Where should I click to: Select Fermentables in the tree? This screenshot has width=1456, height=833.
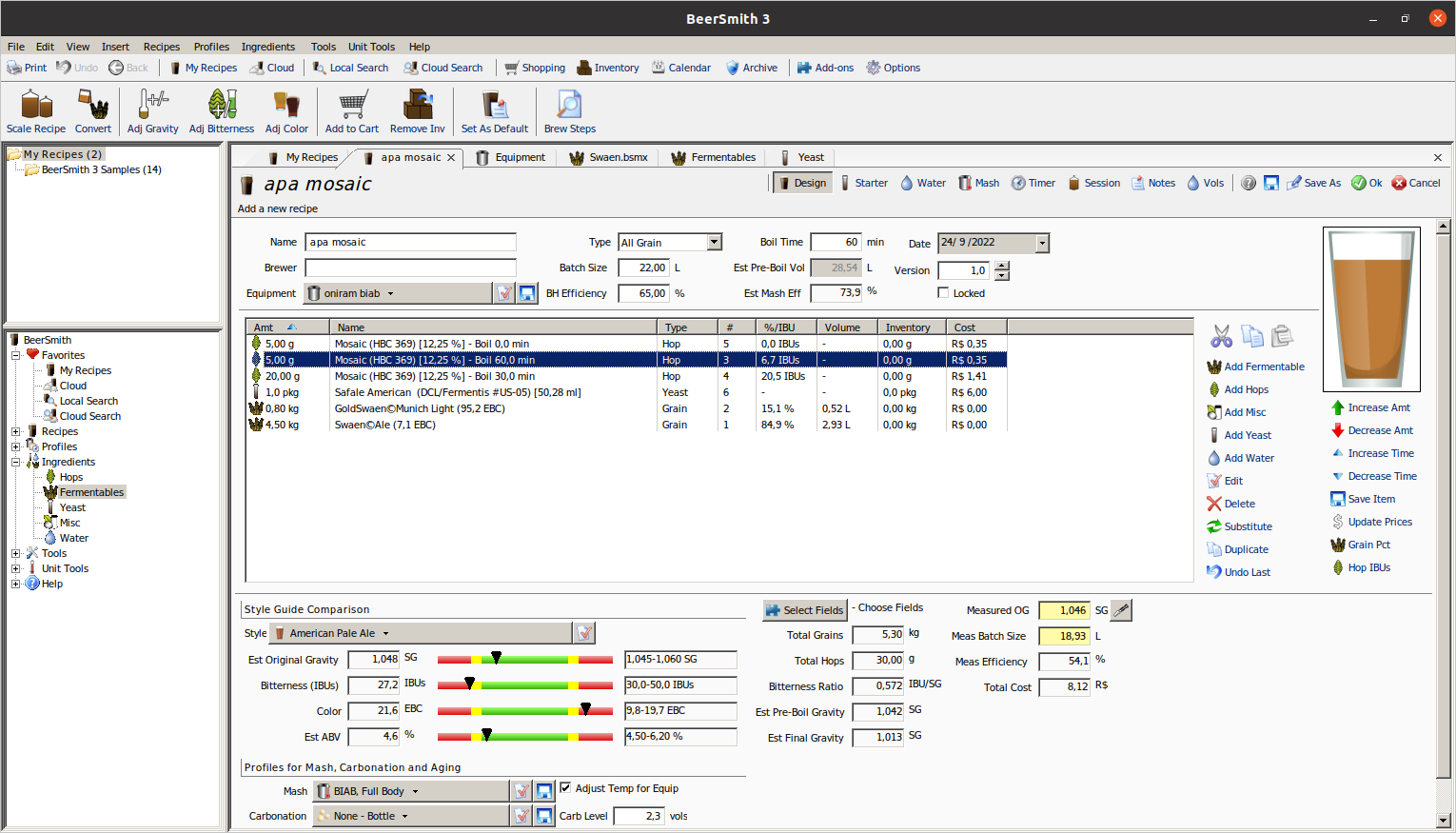[91, 492]
